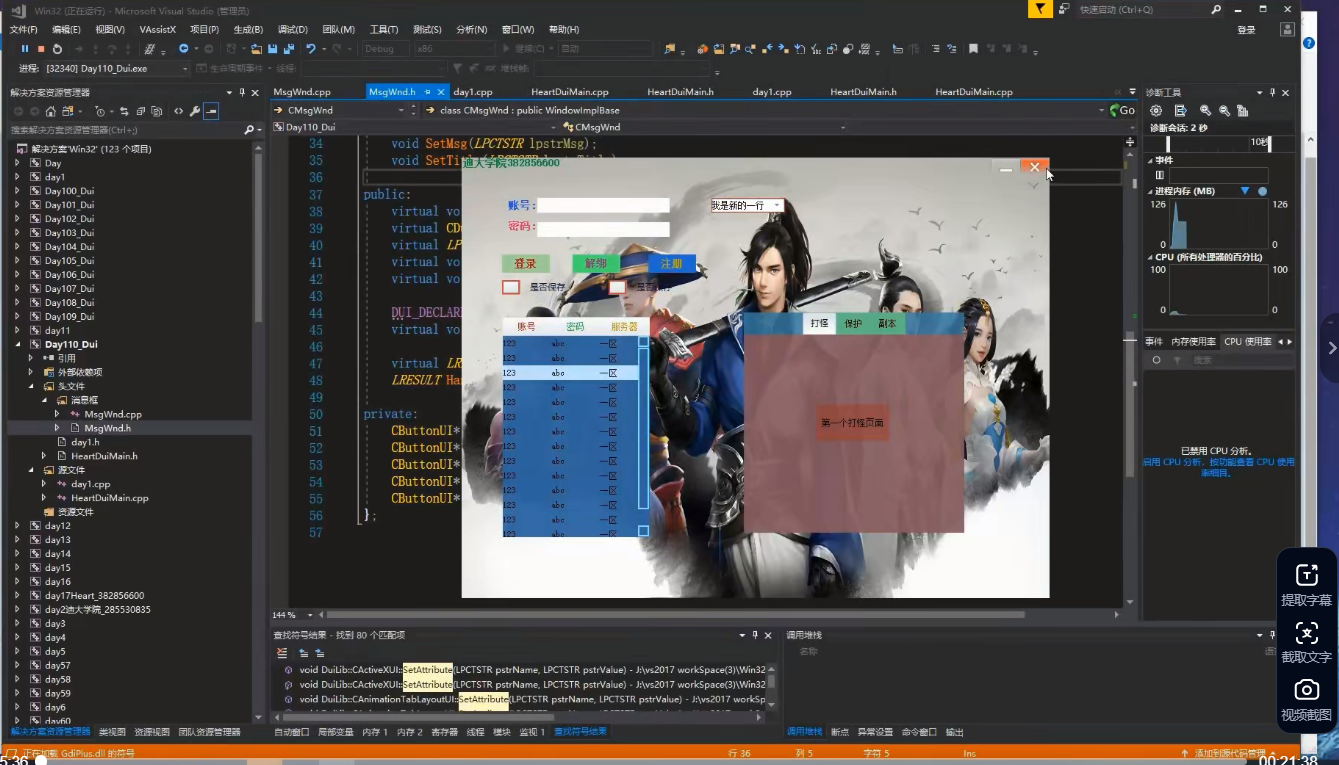Collapse the CPU graph section
1339x765 pixels.
pos(1150,257)
